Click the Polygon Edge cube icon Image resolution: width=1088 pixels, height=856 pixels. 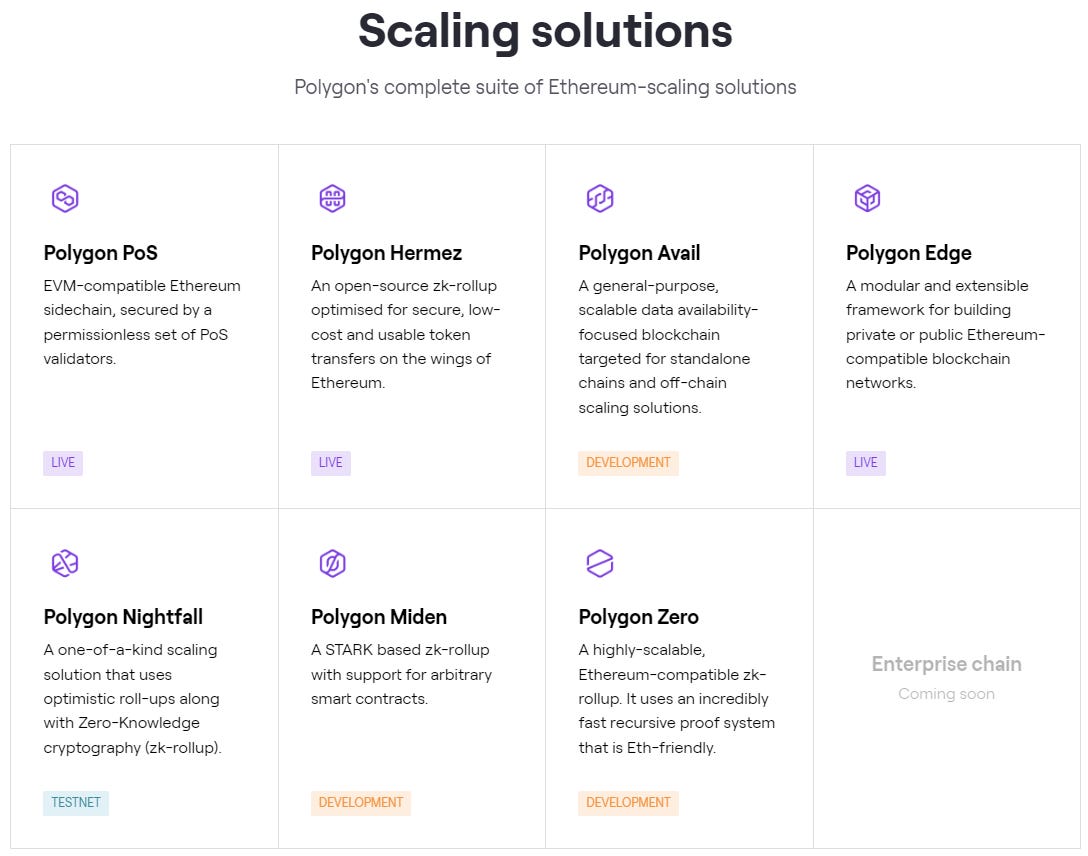[867, 198]
